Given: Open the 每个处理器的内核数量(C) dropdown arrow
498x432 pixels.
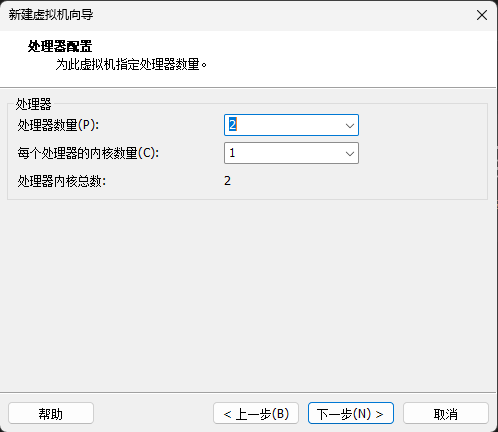Looking at the screenshot, I should [349, 153].
